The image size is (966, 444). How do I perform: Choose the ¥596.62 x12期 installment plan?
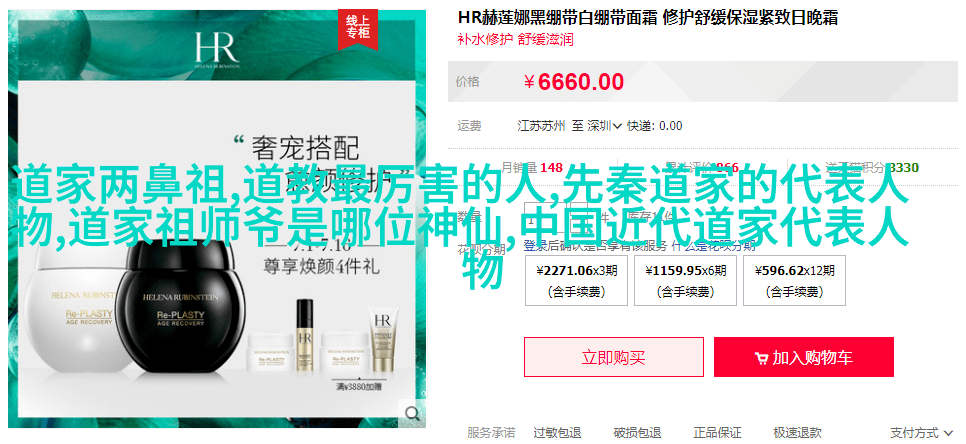[x=794, y=280]
